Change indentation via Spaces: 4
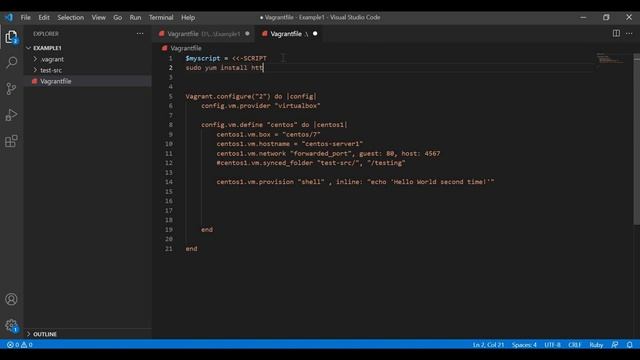The image size is (640, 360). (x=524, y=345)
